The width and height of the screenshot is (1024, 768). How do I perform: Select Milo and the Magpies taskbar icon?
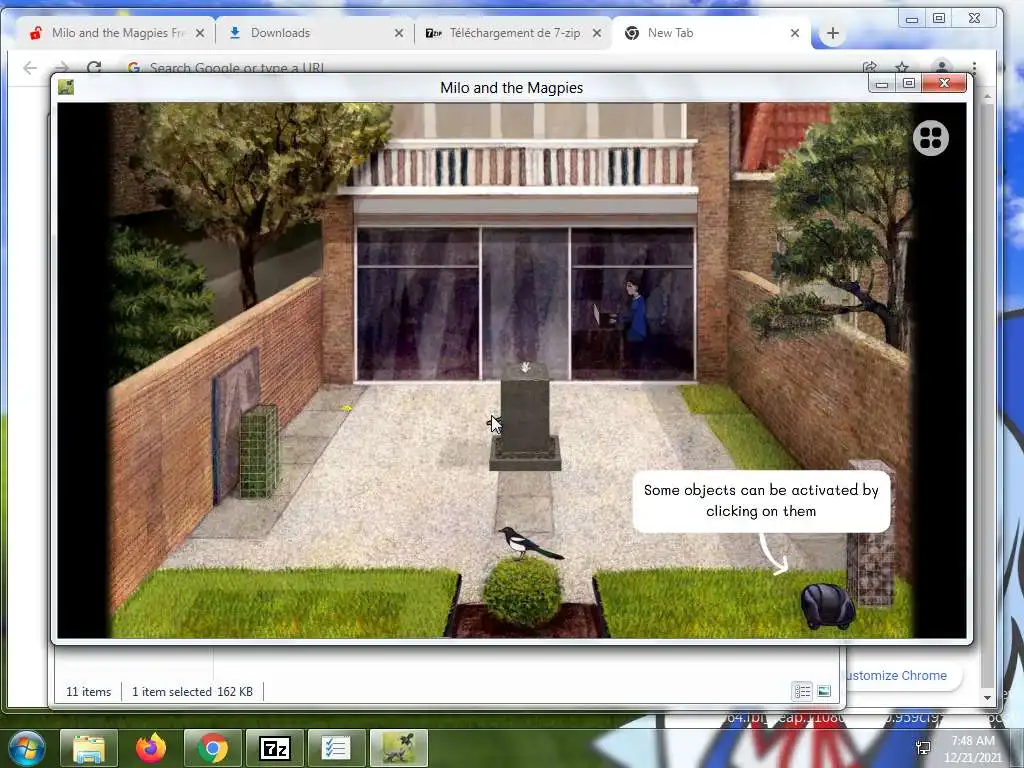pos(399,748)
